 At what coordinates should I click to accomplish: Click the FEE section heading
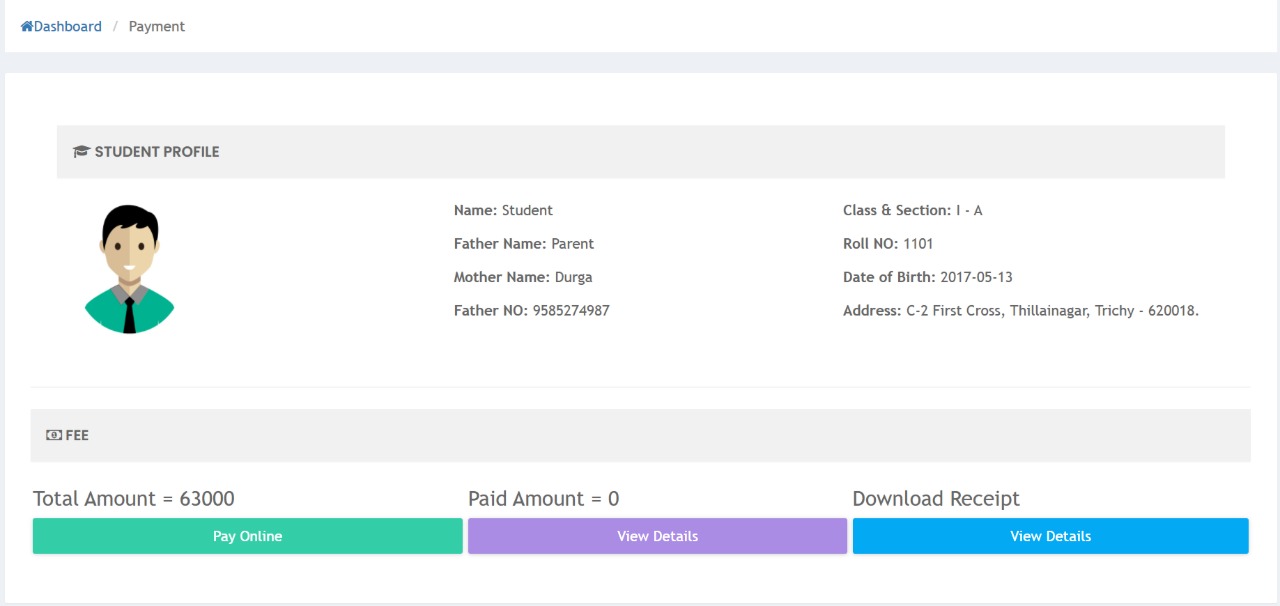(77, 435)
